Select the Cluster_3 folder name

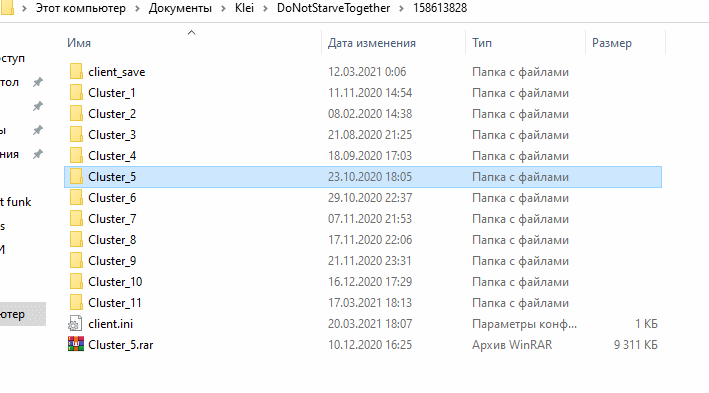112,135
